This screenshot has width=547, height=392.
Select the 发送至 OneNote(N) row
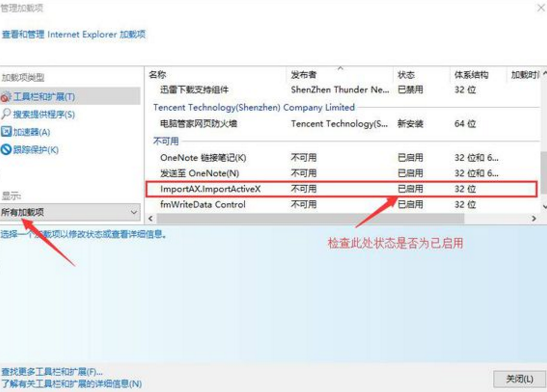coord(342,173)
